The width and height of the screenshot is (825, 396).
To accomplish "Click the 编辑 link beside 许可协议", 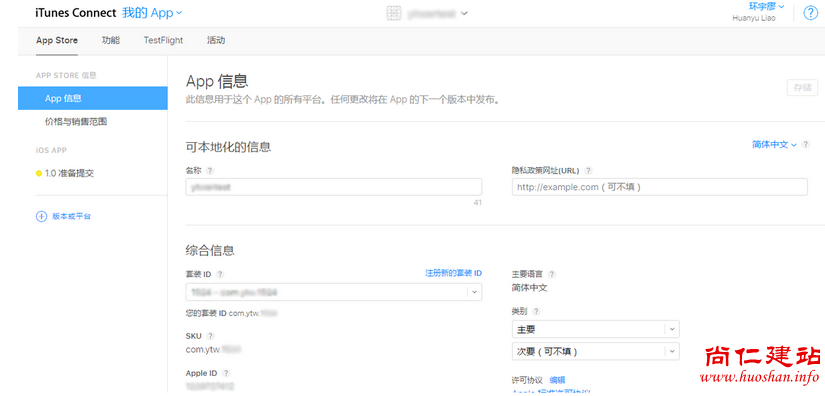I will (557, 380).
